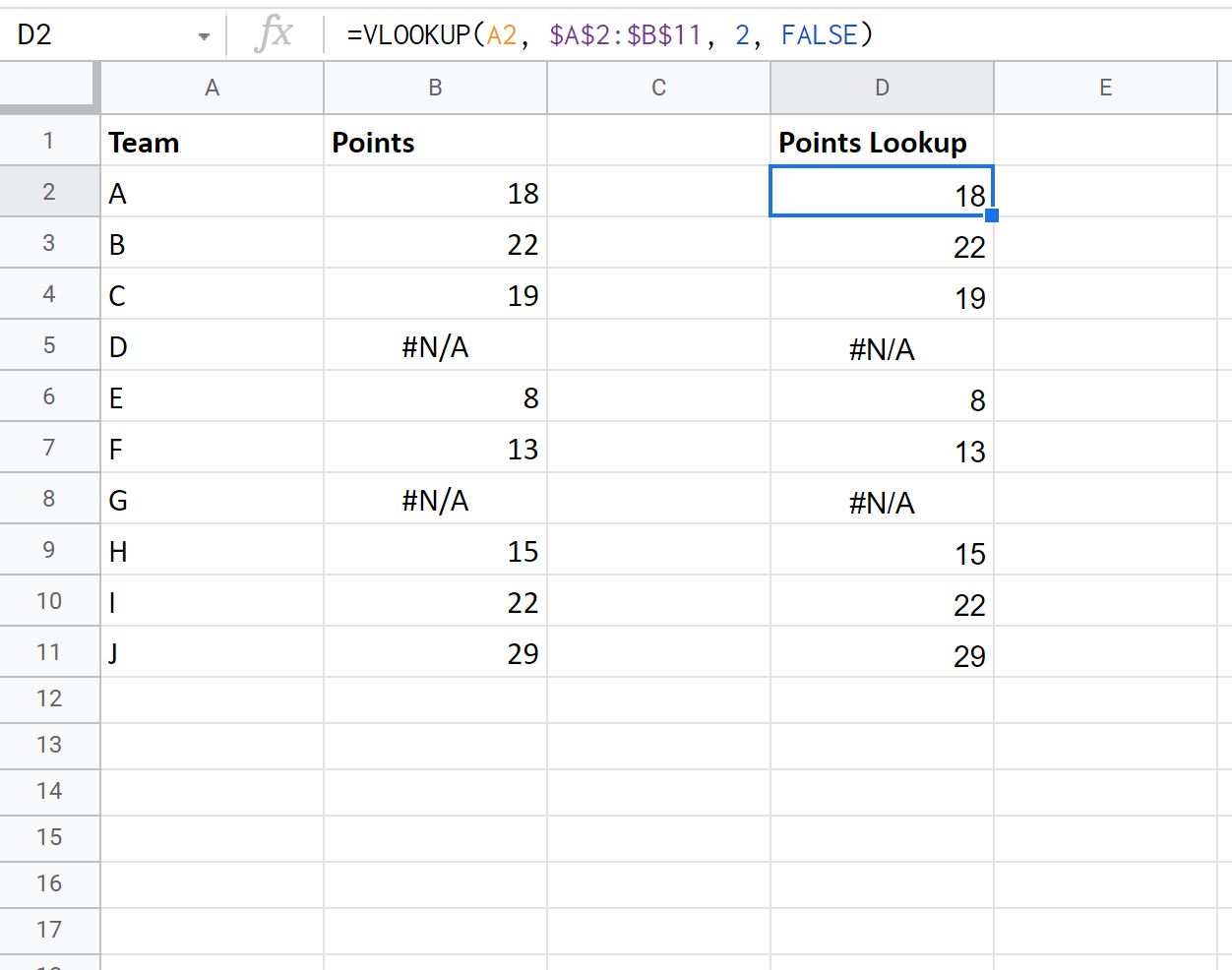The image size is (1232, 970).
Task: Click the Team header cell
Action: pos(212,141)
